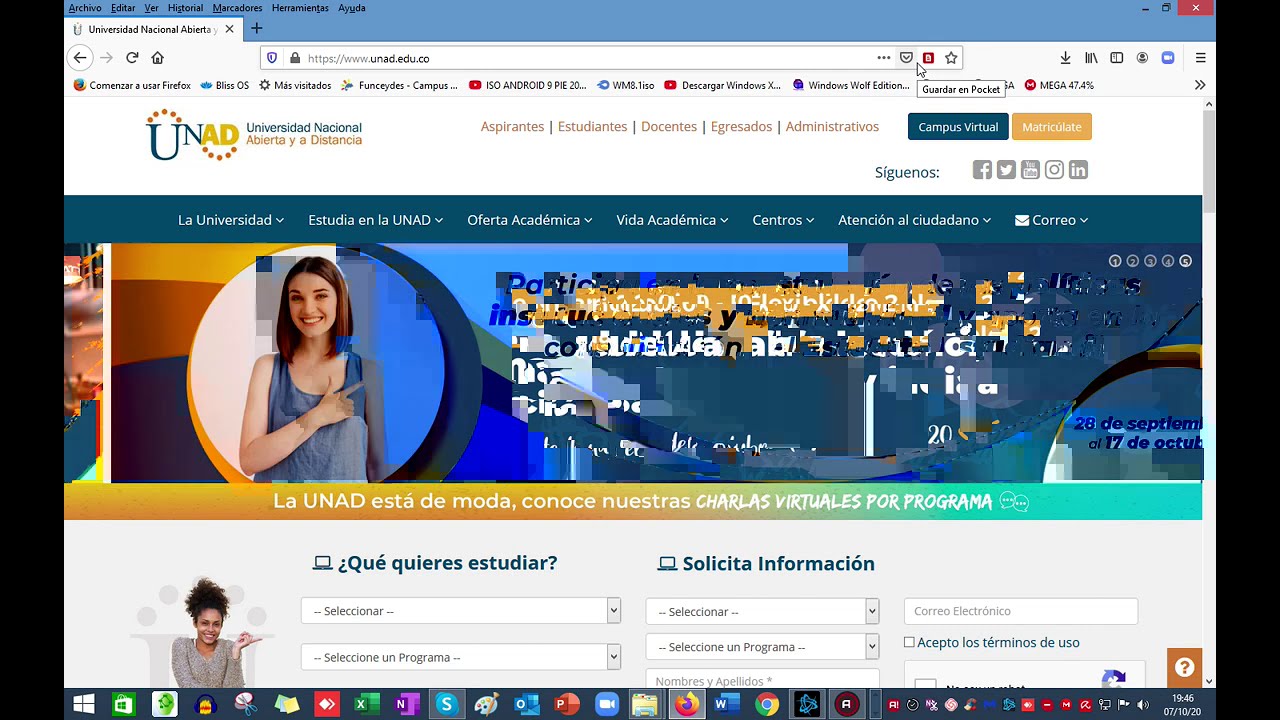Viewport: 1280px width, 720px height.
Task: Open Skype from the taskbar
Action: pos(446,705)
